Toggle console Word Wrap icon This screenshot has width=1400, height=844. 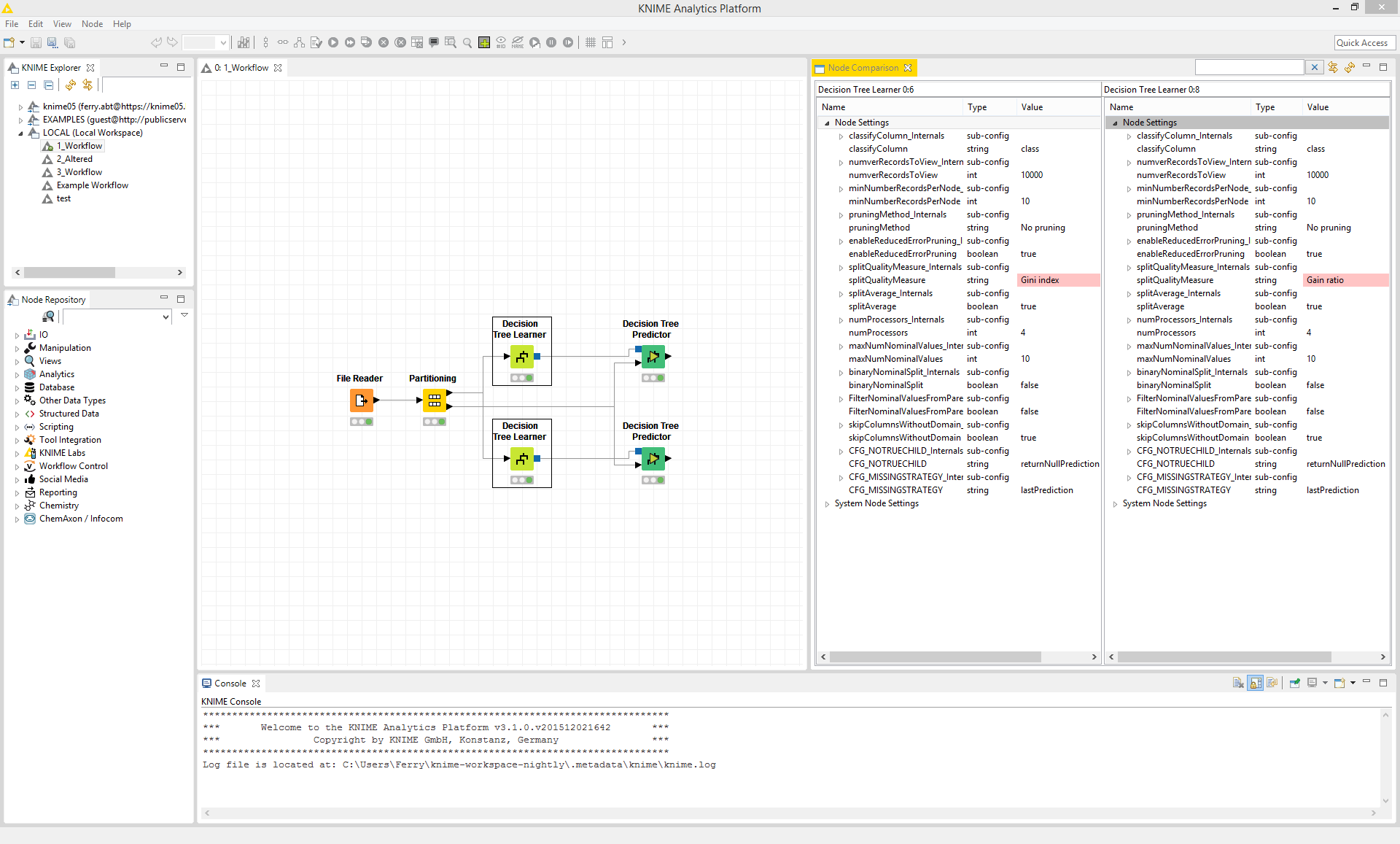click(1272, 684)
